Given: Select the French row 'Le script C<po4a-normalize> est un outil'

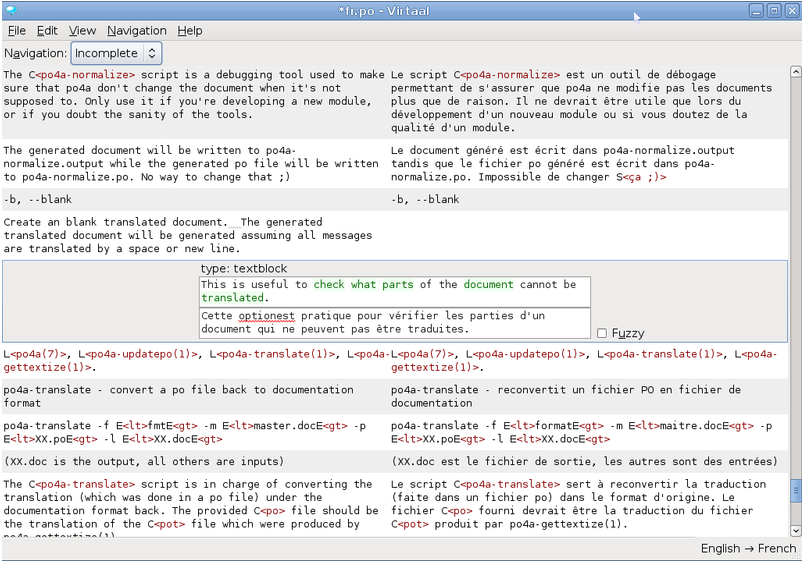Looking at the screenshot, I should [x=588, y=101].
